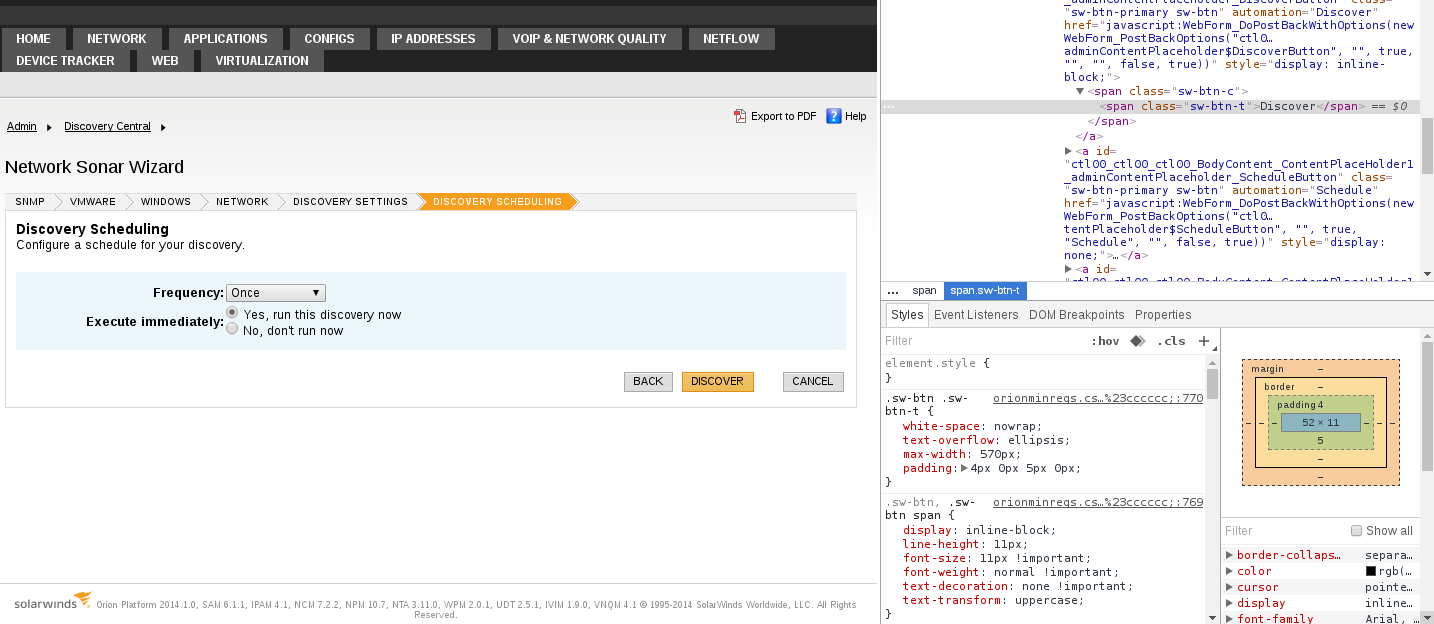This screenshot has height=624, width=1434.
Task: Open the DEVICE TRACKER navigation tab
Action: (x=65, y=61)
